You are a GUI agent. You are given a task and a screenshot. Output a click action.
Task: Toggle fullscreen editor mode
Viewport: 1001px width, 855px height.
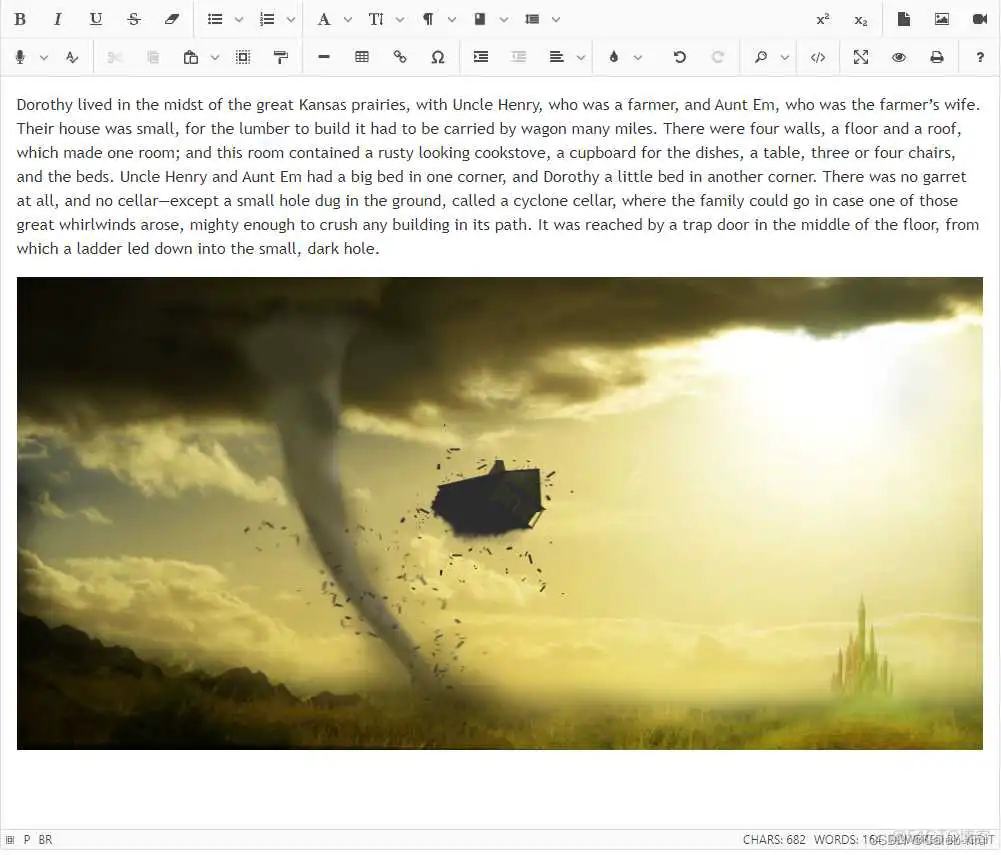click(861, 57)
